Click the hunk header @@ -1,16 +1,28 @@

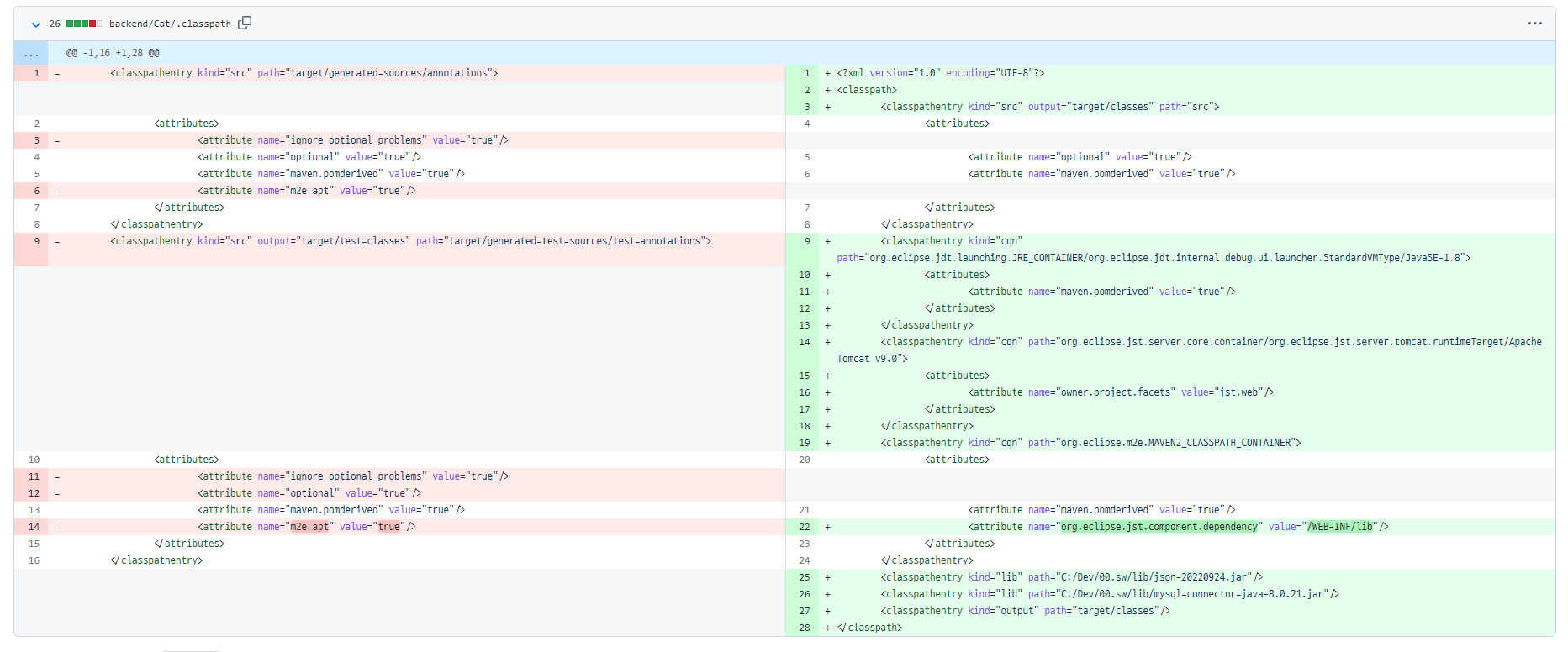coord(113,53)
